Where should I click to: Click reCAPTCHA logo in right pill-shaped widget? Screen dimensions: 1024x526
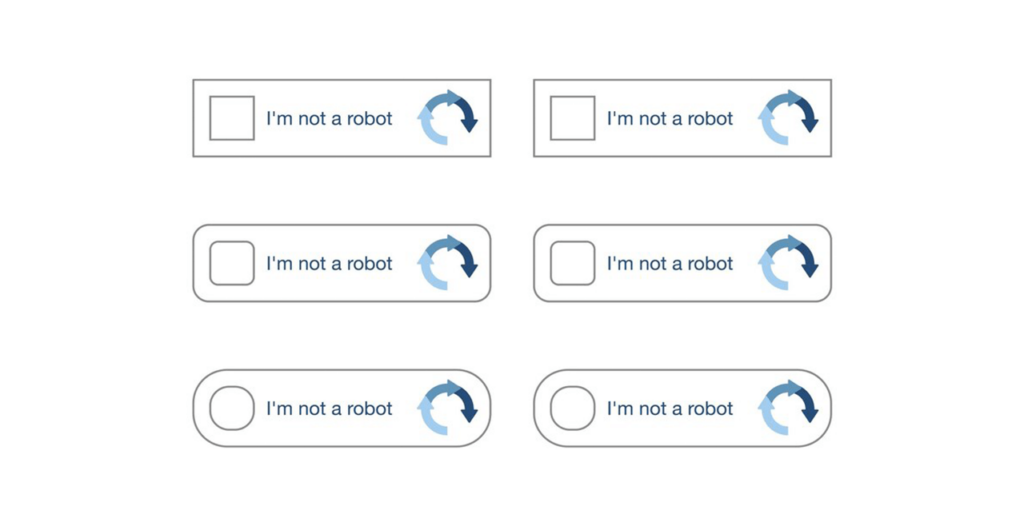[788, 408]
